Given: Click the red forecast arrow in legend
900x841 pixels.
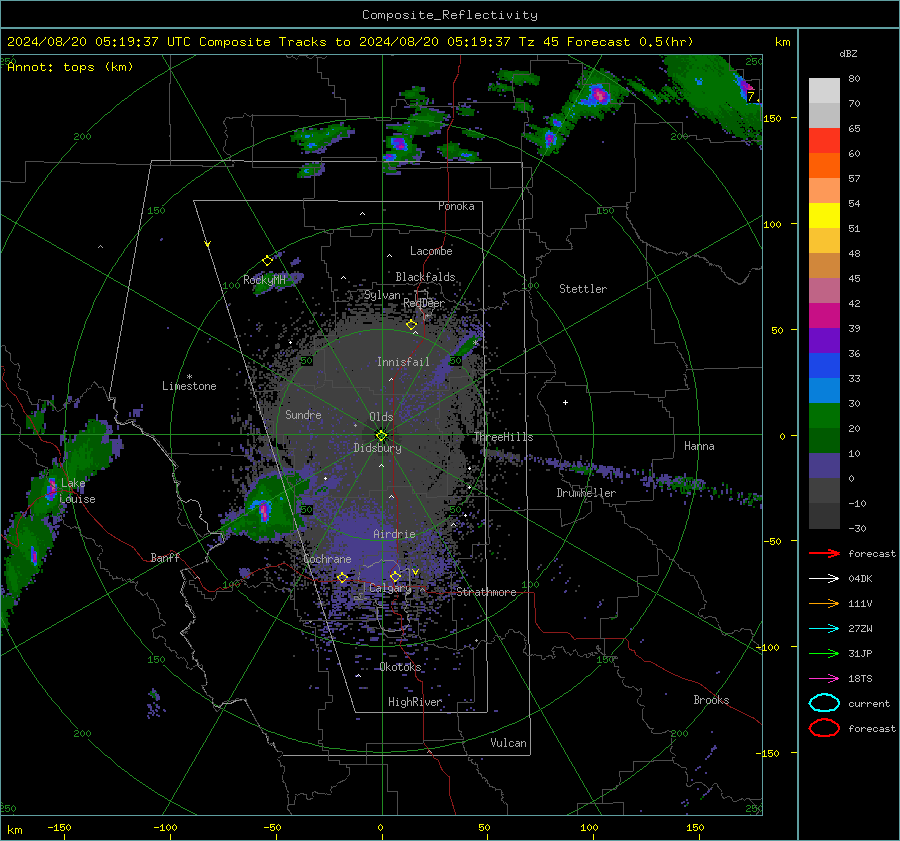Looking at the screenshot, I should point(824,553).
